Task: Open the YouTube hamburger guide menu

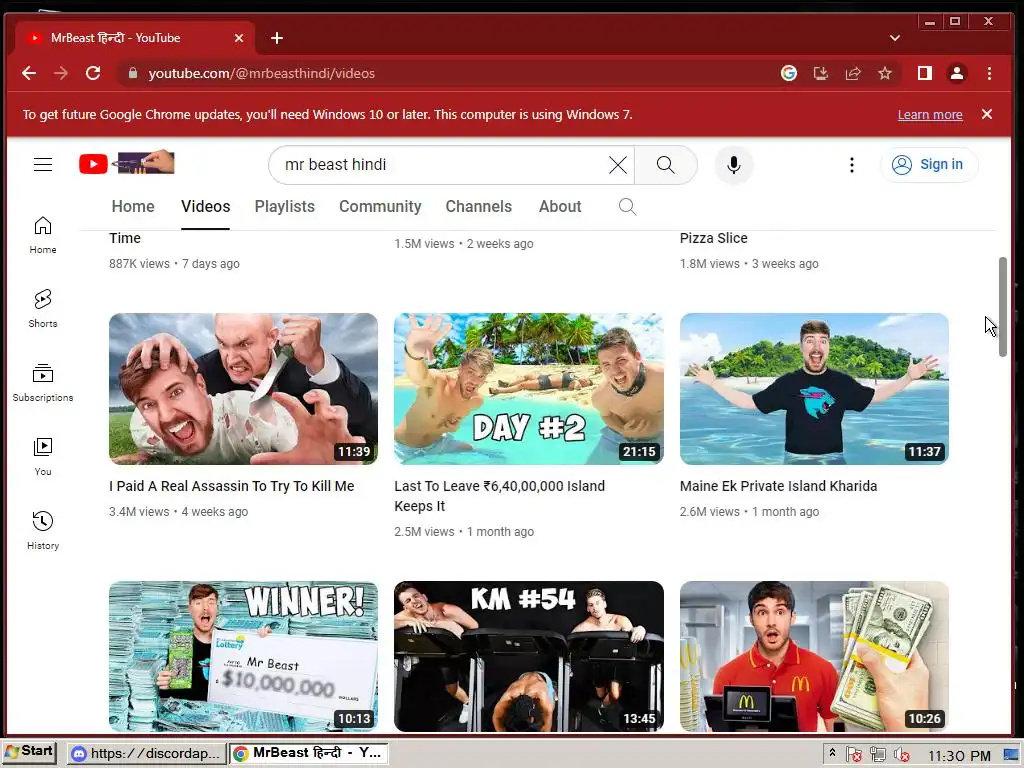Action: pyautogui.click(x=43, y=165)
